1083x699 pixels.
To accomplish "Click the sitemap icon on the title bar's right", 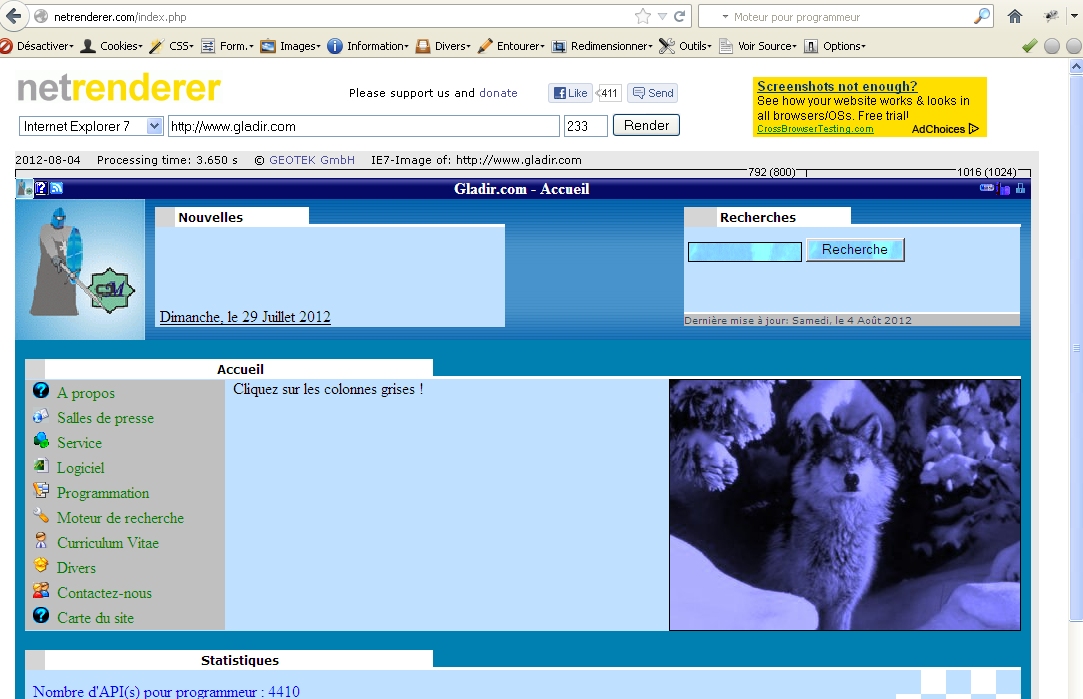I will (x=1020, y=188).
